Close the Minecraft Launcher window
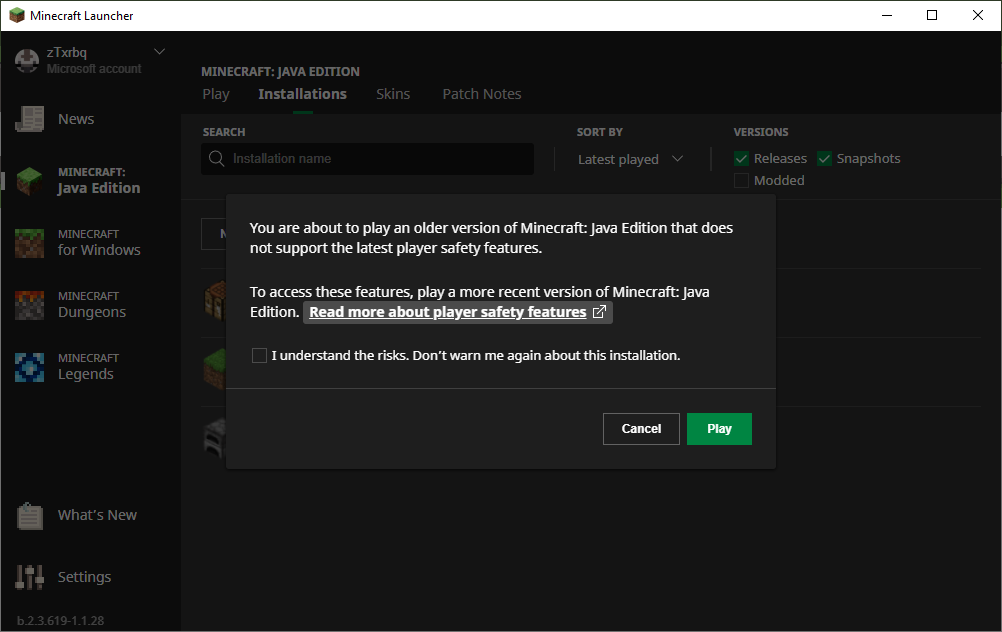The height and width of the screenshot is (632, 1002). click(x=978, y=15)
